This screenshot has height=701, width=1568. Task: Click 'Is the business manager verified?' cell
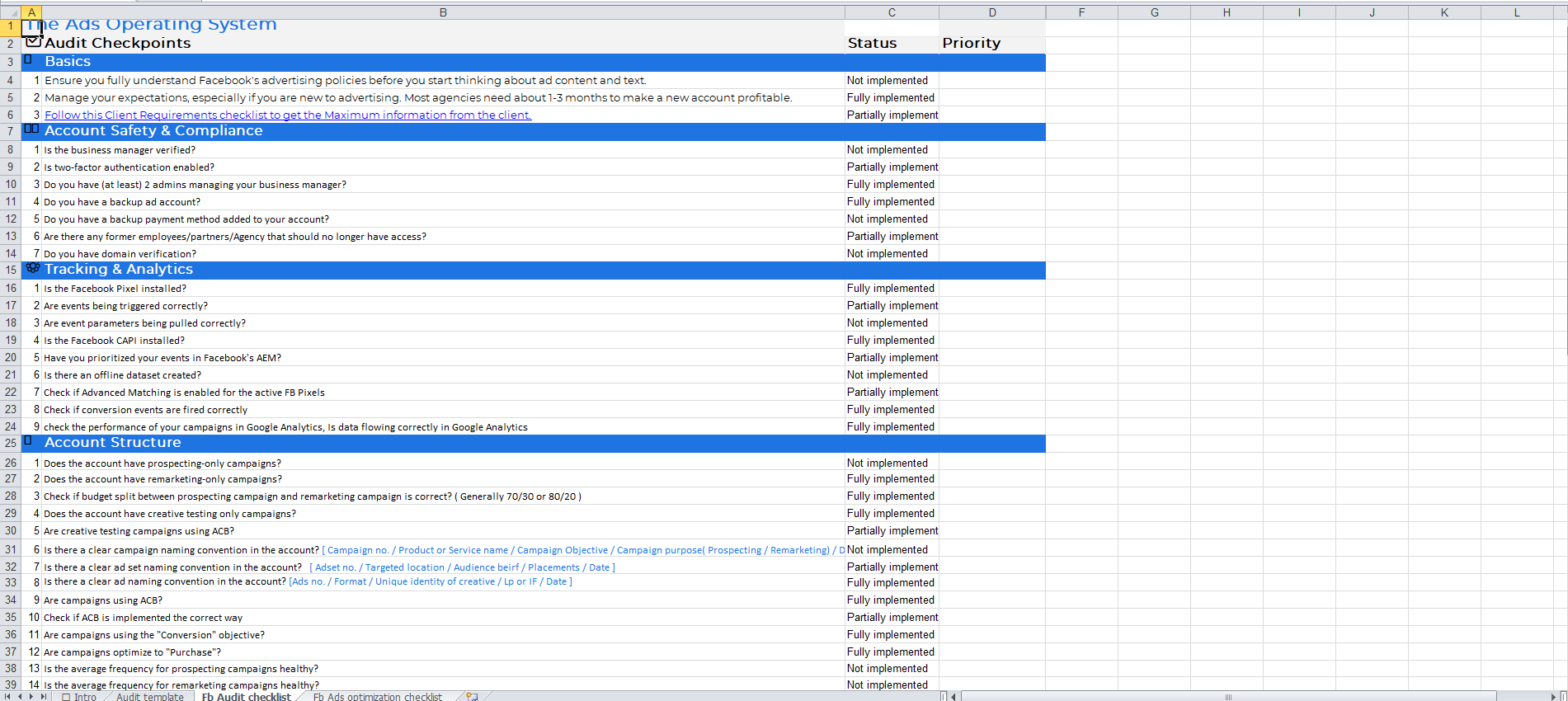click(443, 149)
